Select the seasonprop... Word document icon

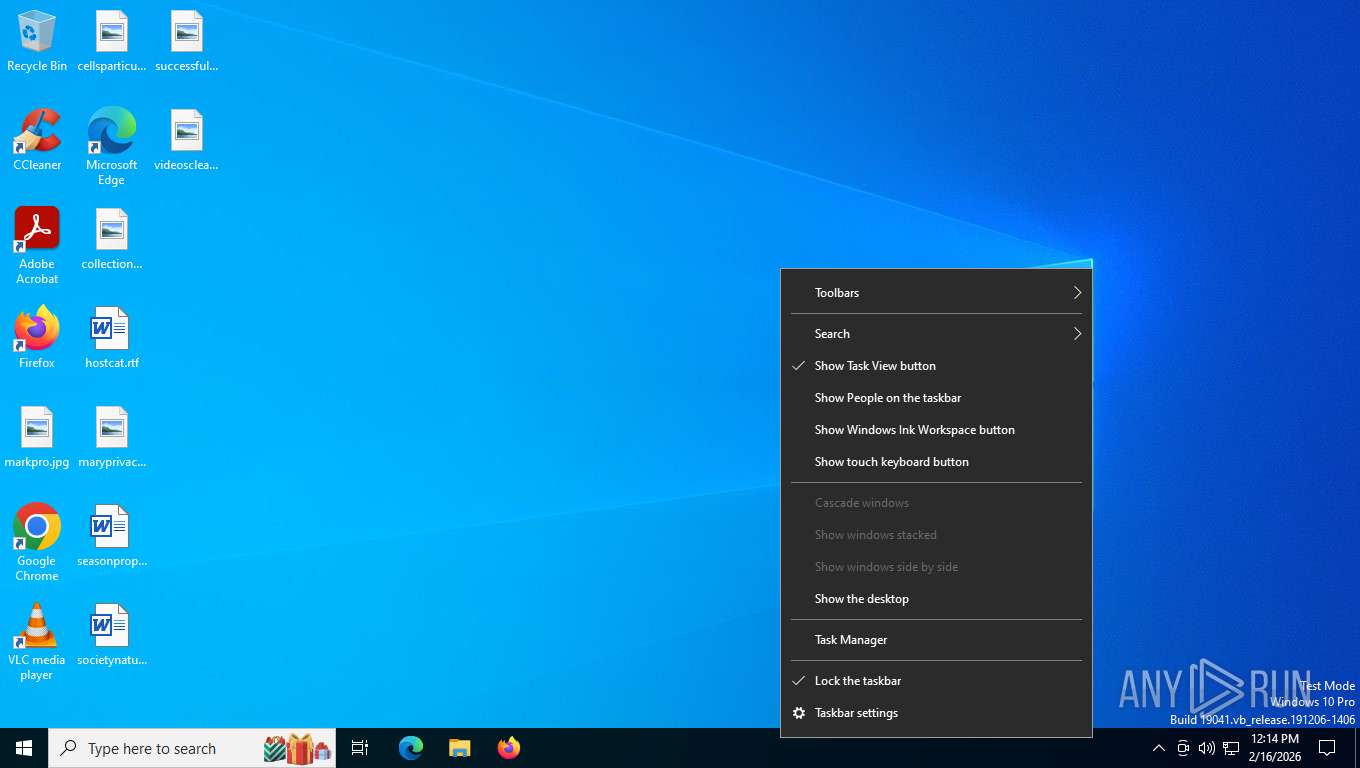pyautogui.click(x=112, y=536)
